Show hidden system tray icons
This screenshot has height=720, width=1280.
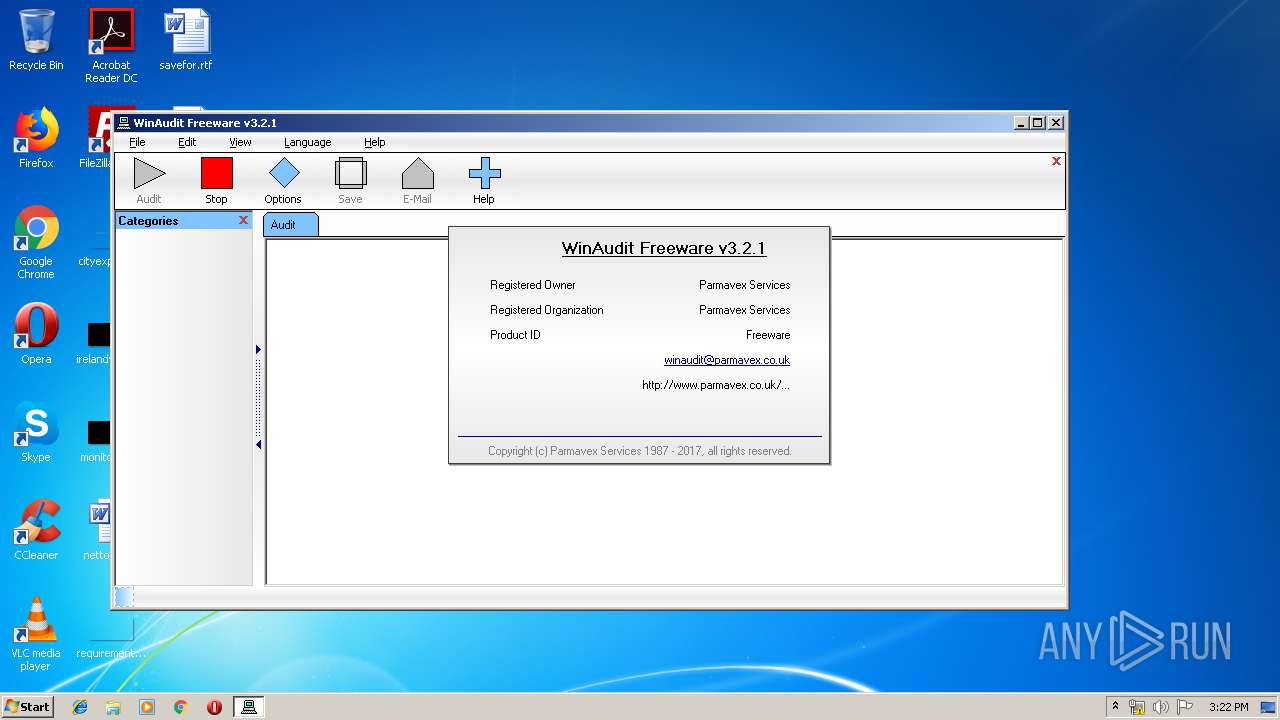click(1115, 707)
